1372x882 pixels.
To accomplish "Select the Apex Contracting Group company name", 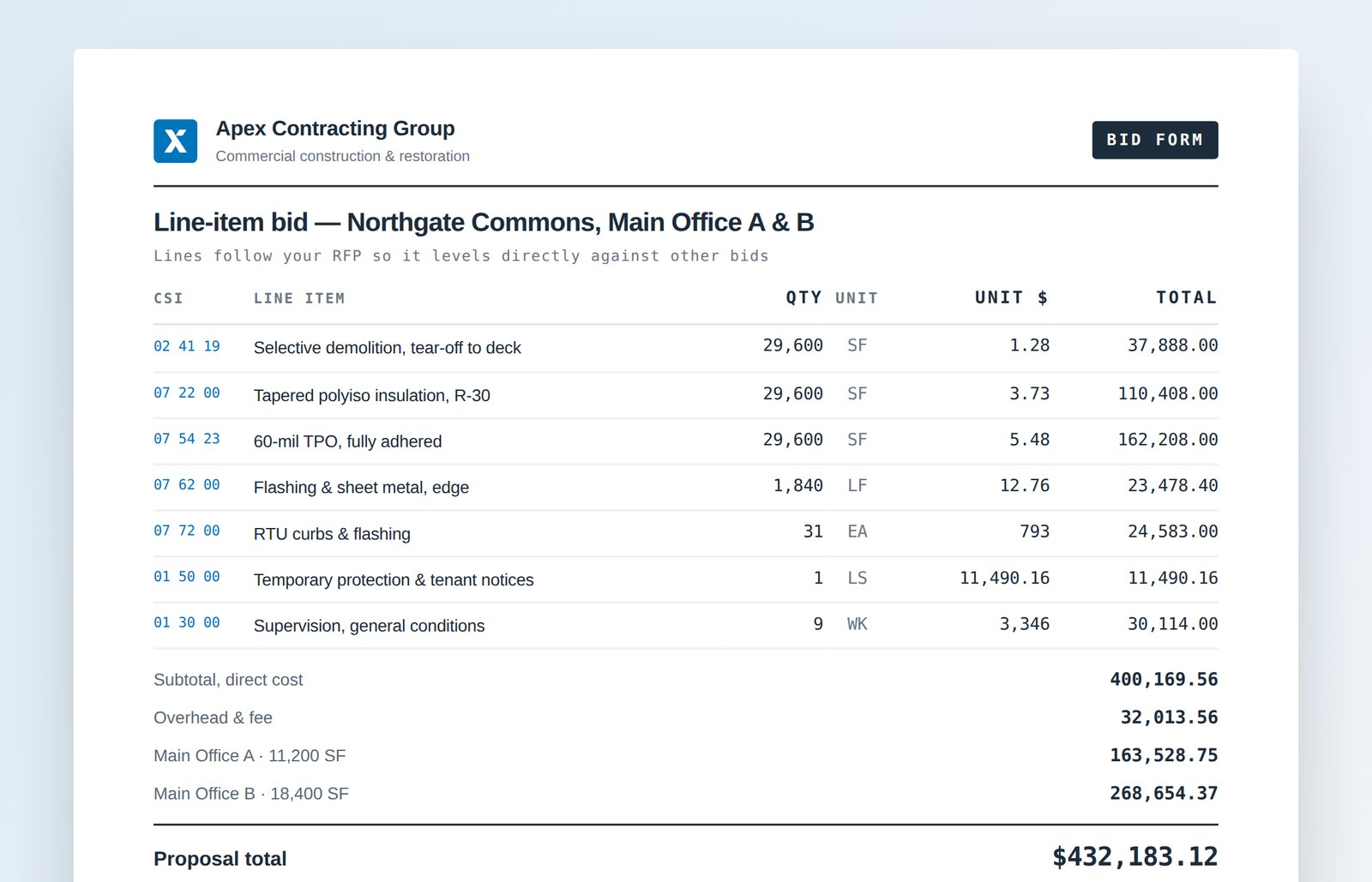I will tap(335, 129).
